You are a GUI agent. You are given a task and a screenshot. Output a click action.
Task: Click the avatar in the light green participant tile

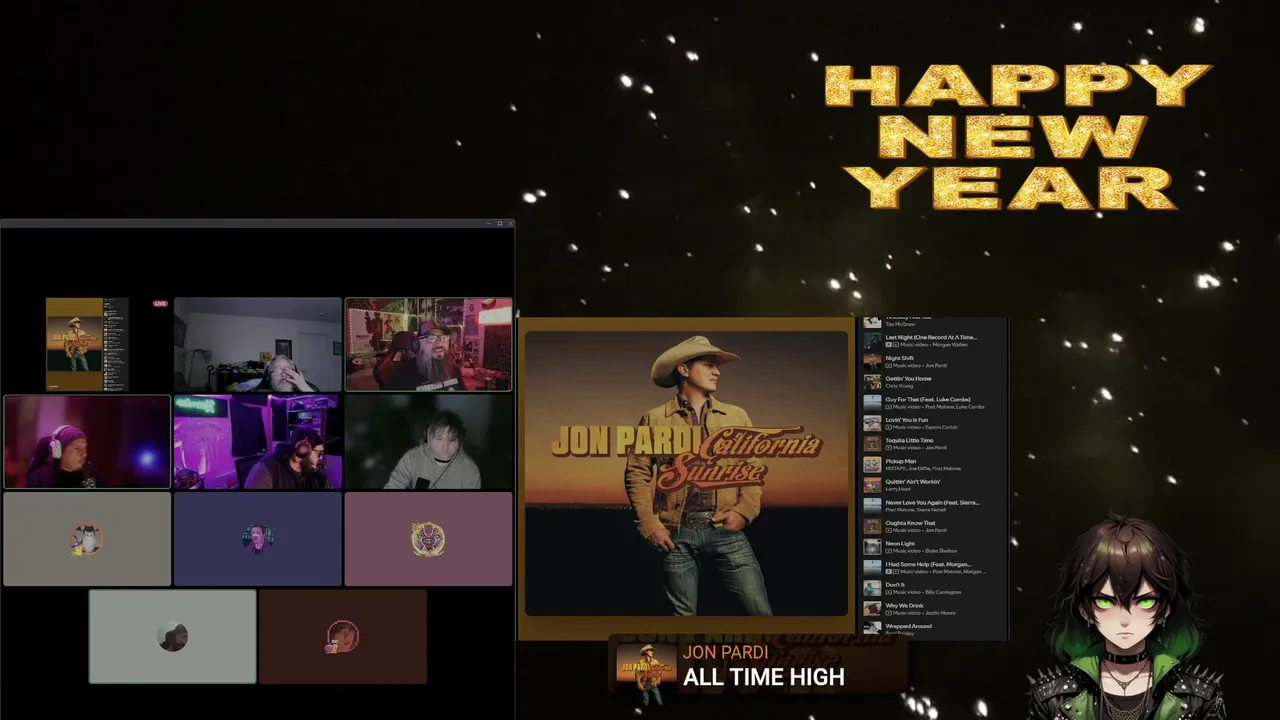coord(172,637)
